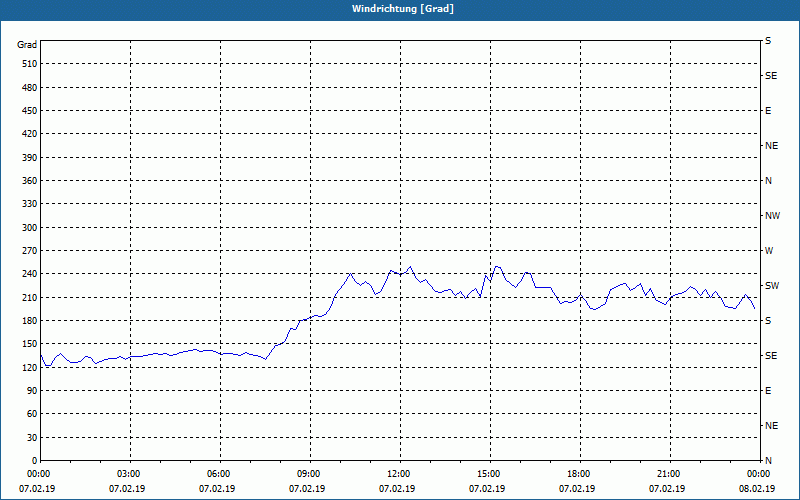Click the "21:00" time label
Viewport: 800px width, 500px height.
pyautogui.click(x=670, y=474)
